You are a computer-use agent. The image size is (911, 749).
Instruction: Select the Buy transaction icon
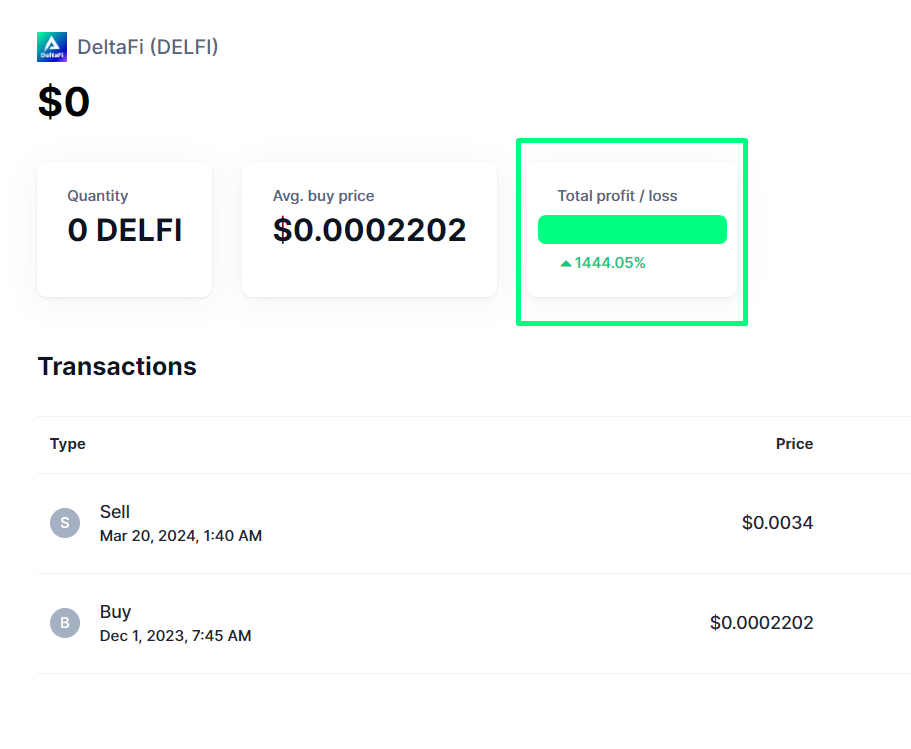(x=64, y=622)
